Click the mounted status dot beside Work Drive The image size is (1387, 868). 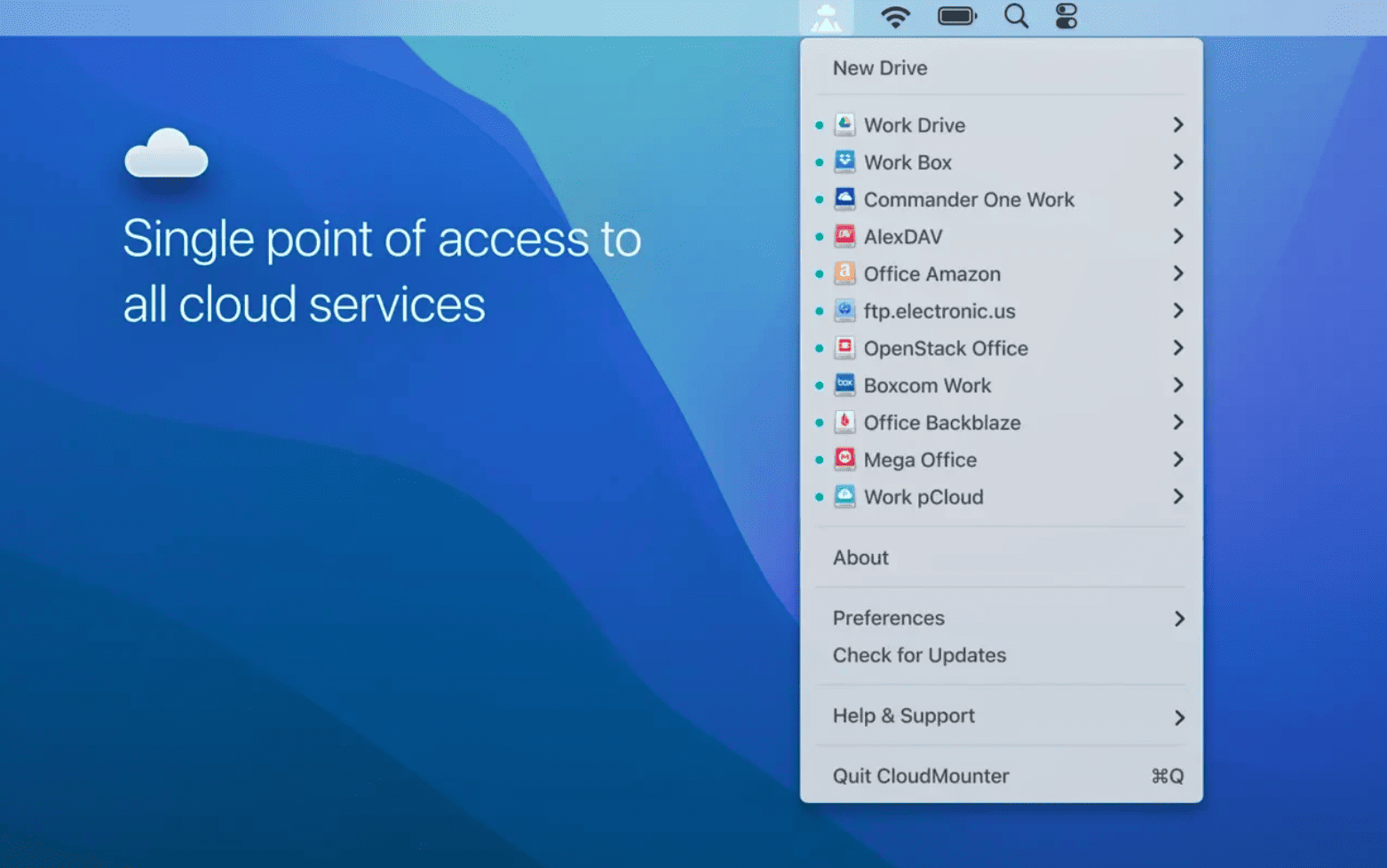(819, 125)
